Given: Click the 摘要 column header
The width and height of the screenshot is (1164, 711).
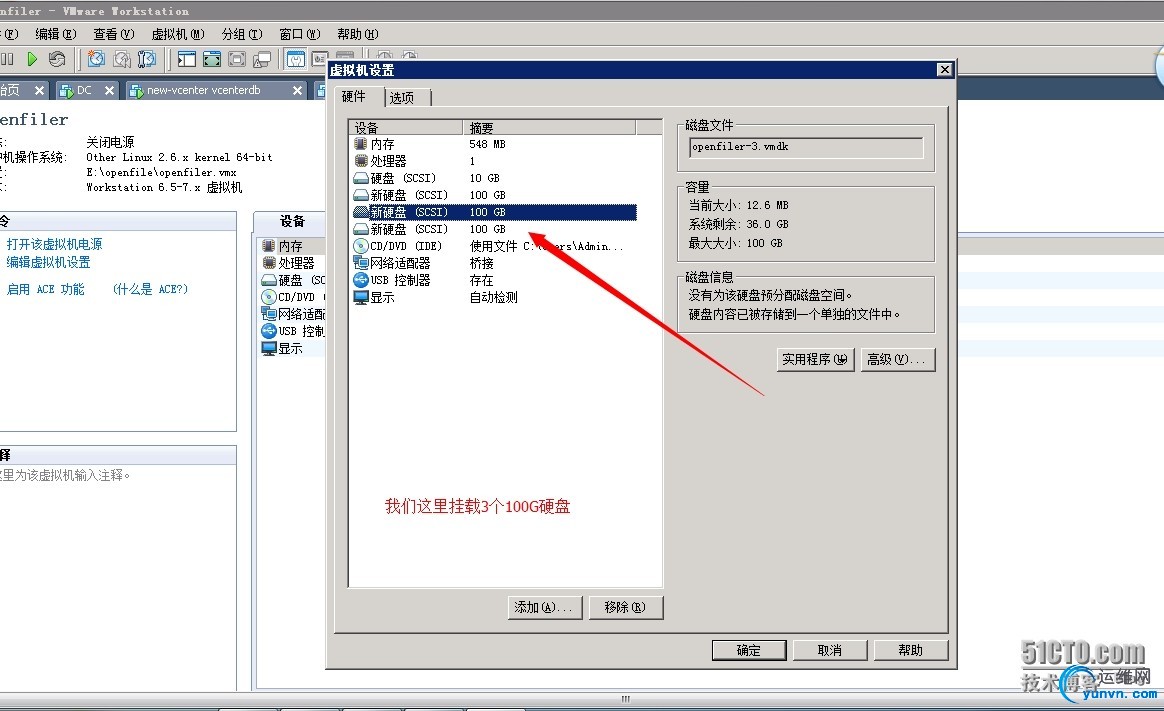Looking at the screenshot, I should click(549, 128).
